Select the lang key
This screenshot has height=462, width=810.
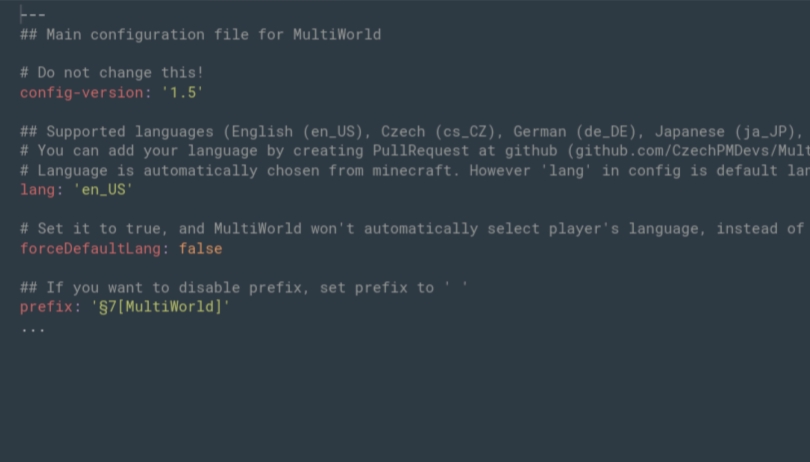click(37, 190)
